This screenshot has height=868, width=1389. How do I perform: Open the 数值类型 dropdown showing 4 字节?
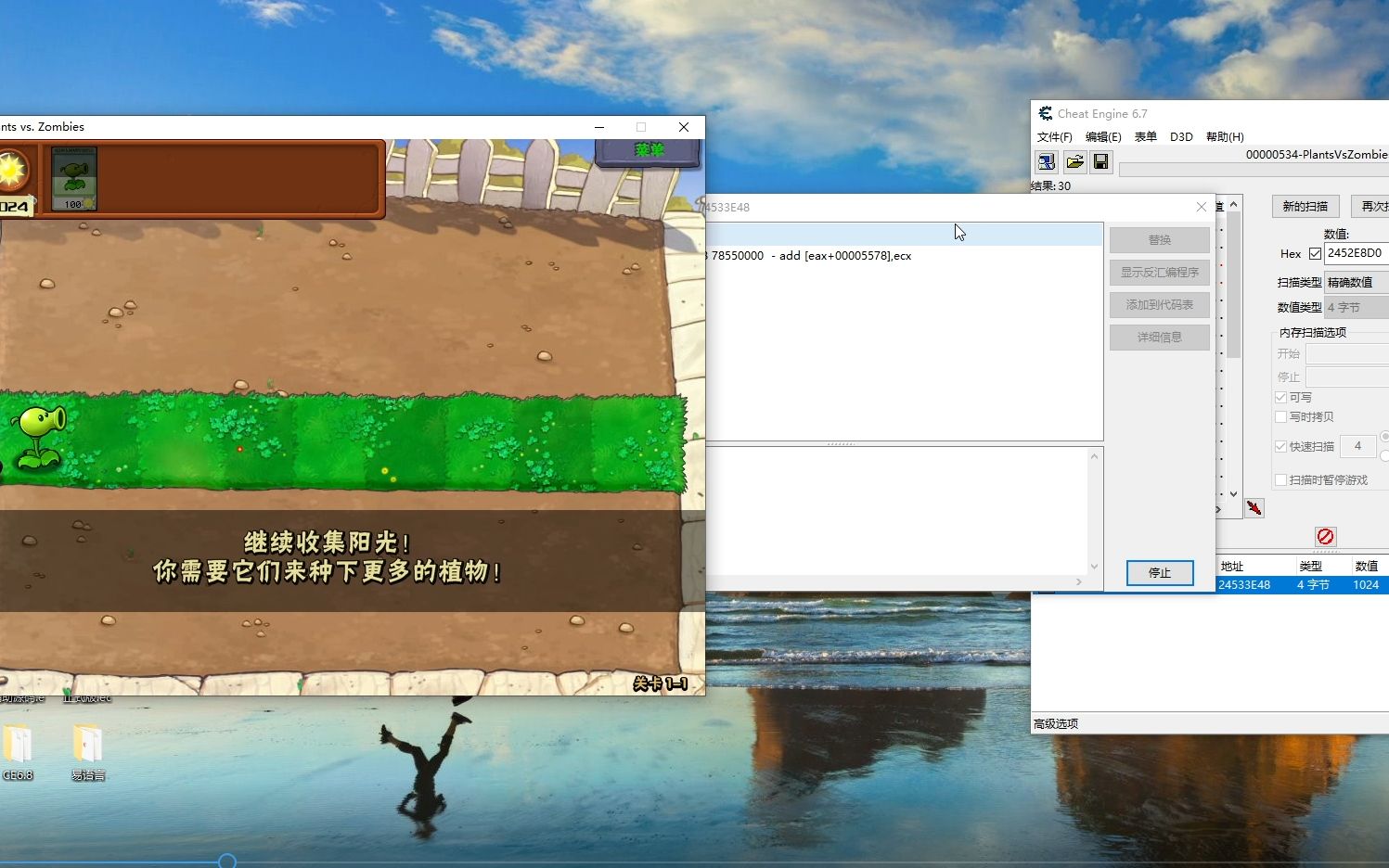tap(1357, 307)
